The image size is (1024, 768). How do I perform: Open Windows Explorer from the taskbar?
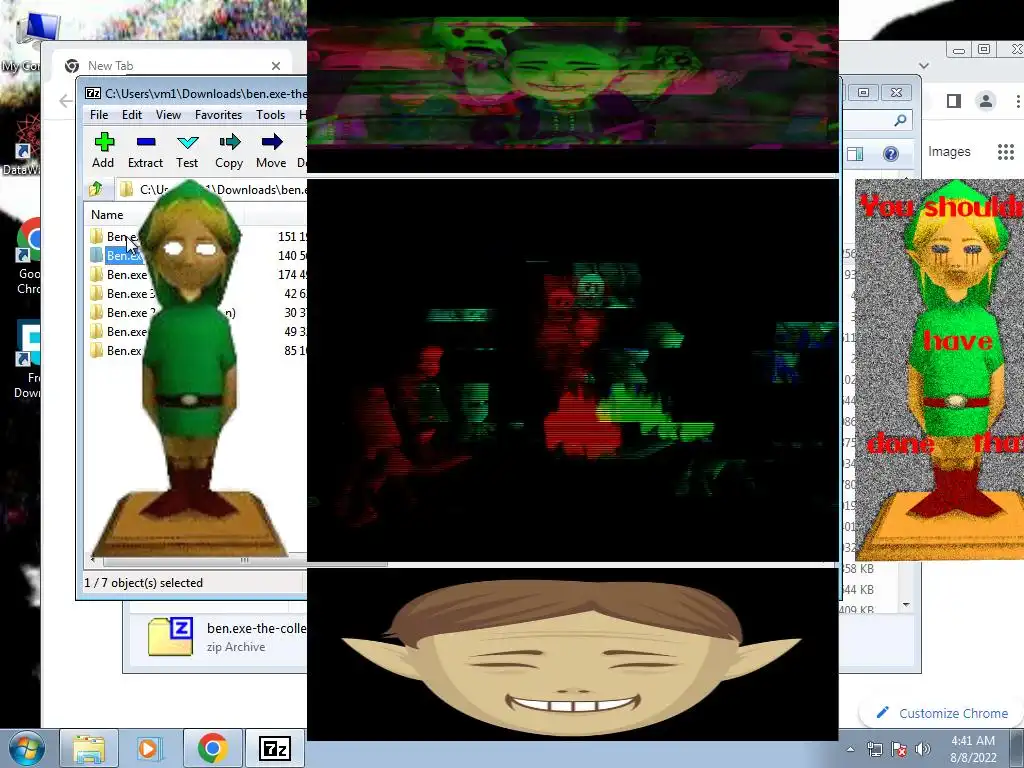pyautogui.click(x=89, y=748)
